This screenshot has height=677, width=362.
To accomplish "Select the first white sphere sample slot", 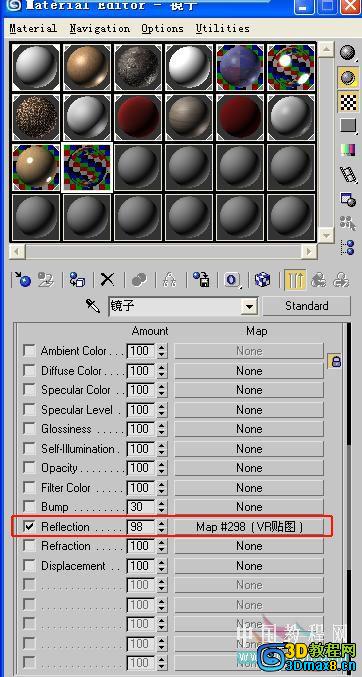I will coord(36,67).
